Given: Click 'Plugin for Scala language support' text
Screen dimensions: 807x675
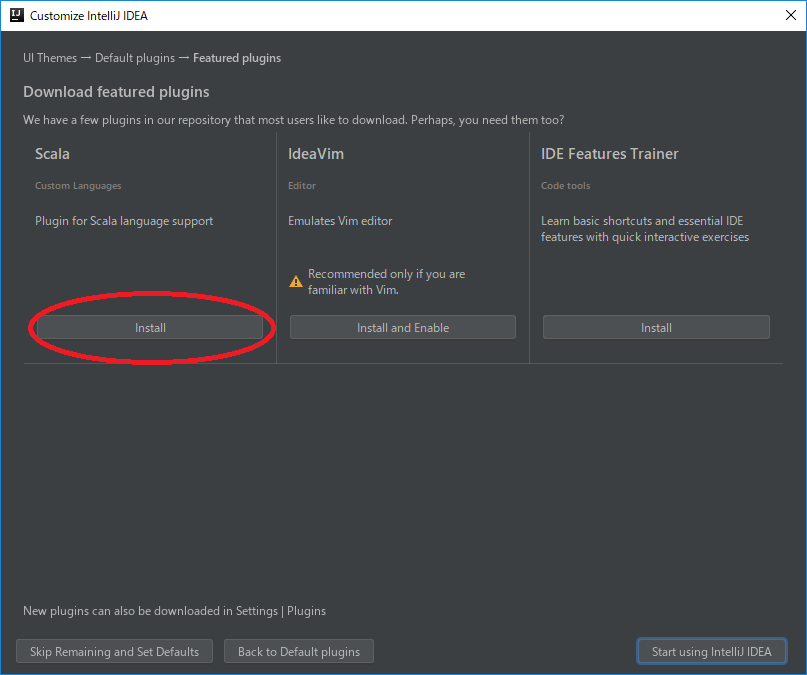Looking at the screenshot, I should (124, 221).
